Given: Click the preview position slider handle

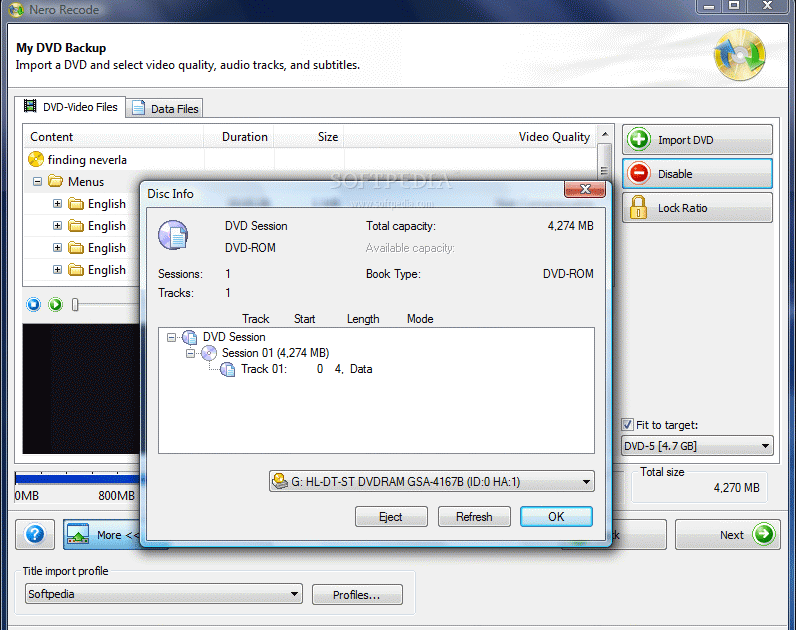Looking at the screenshot, I should pyautogui.click(x=75, y=305).
